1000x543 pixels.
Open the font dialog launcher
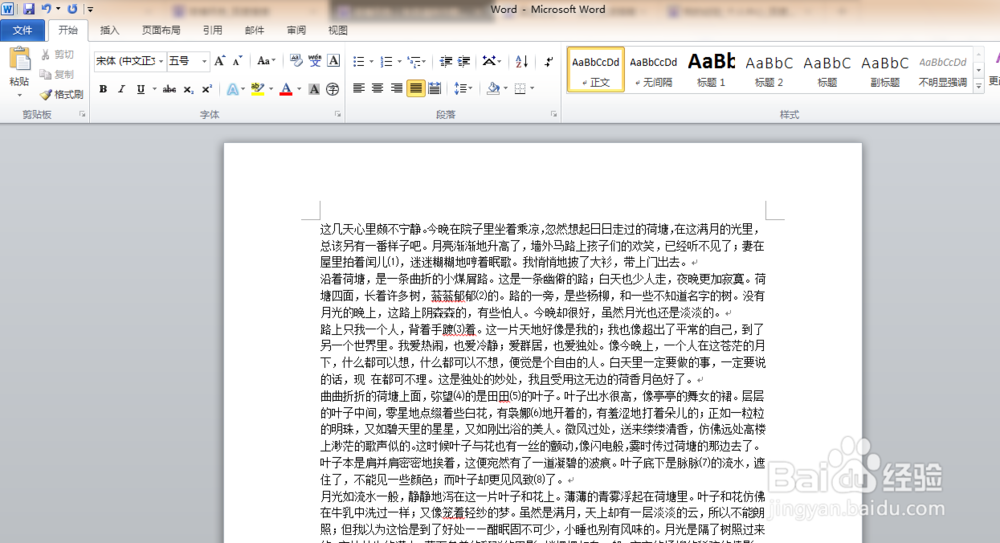(337, 114)
